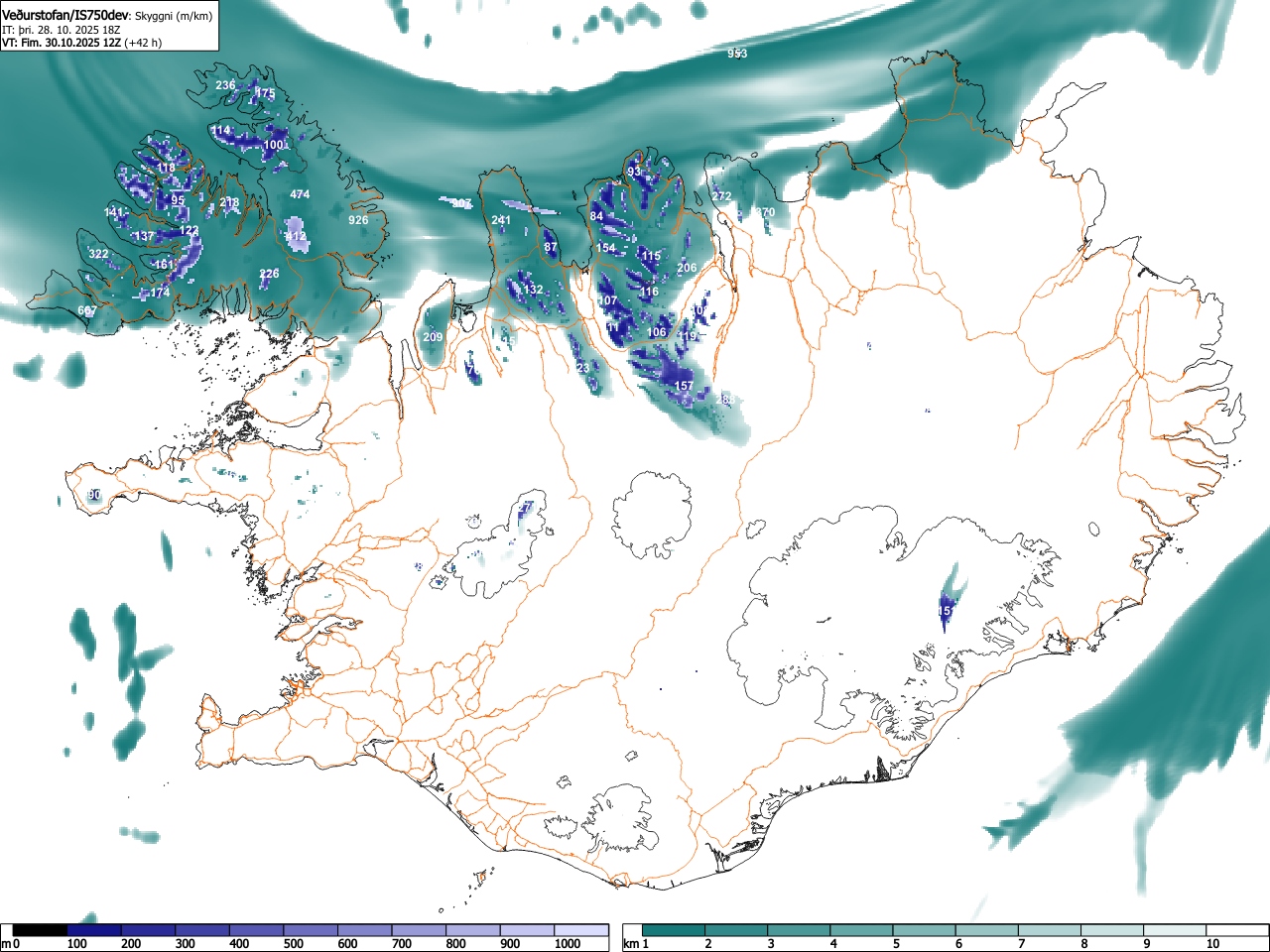Pick the 100–200 m dark navy legend swatch
Screen dimensions: 1270x952
pyautogui.click(x=94, y=930)
